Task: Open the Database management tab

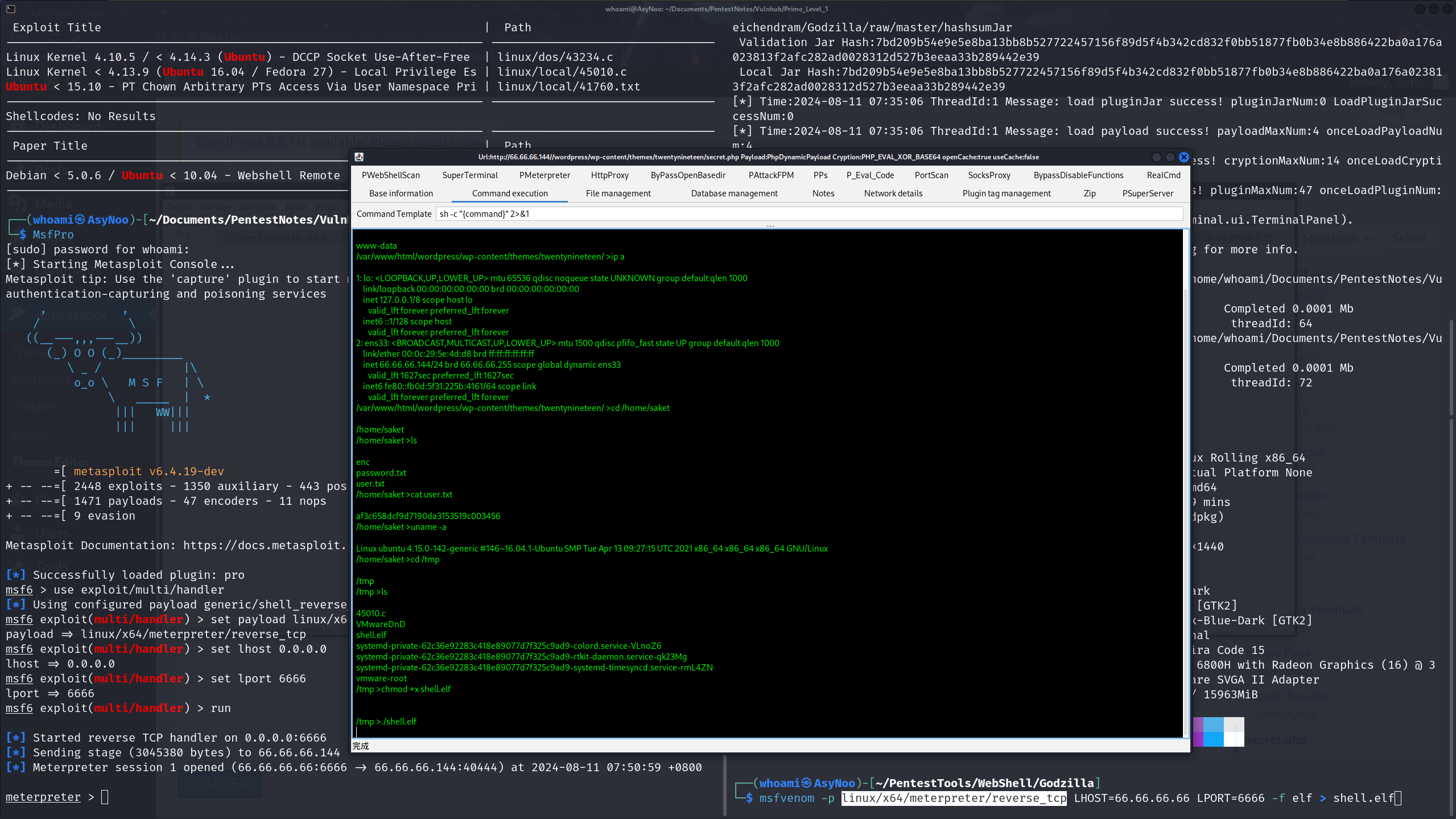Action: click(734, 194)
